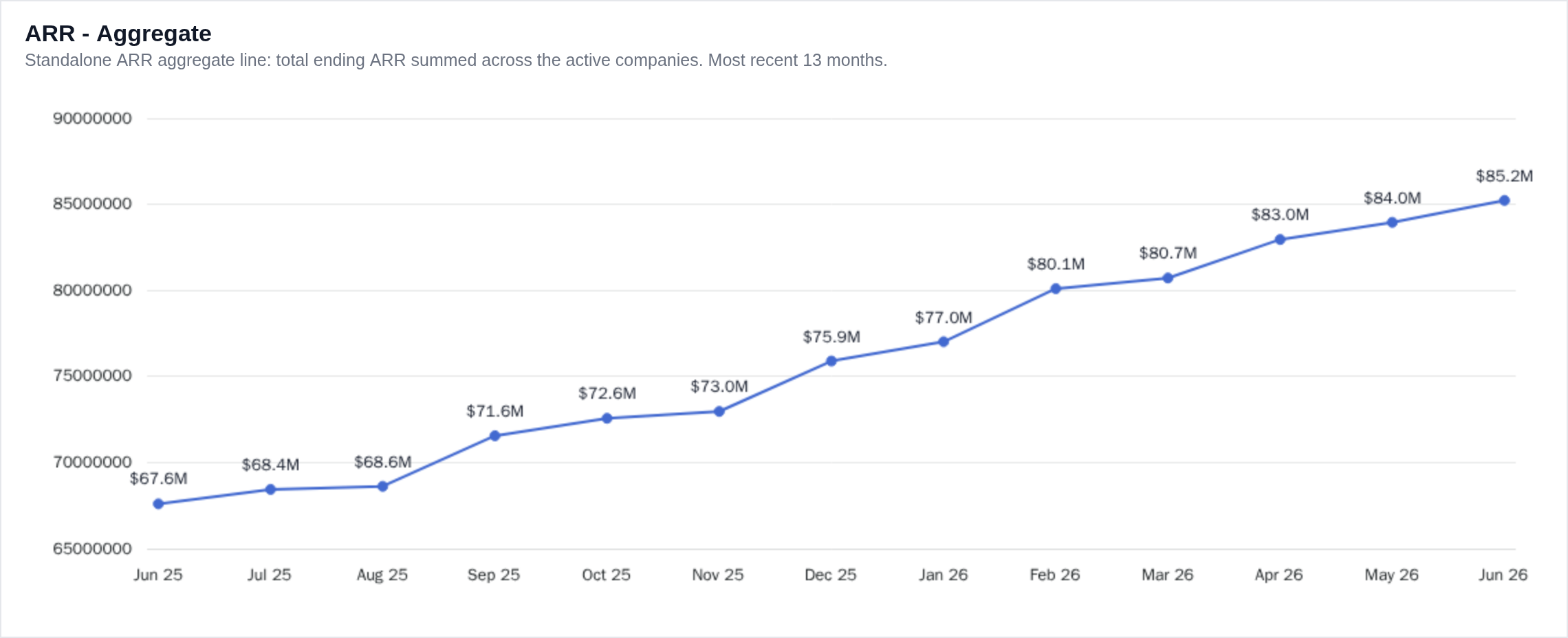The image size is (1568, 638).
Task: Click the Feb 26 data point dot
Action: click(1056, 289)
